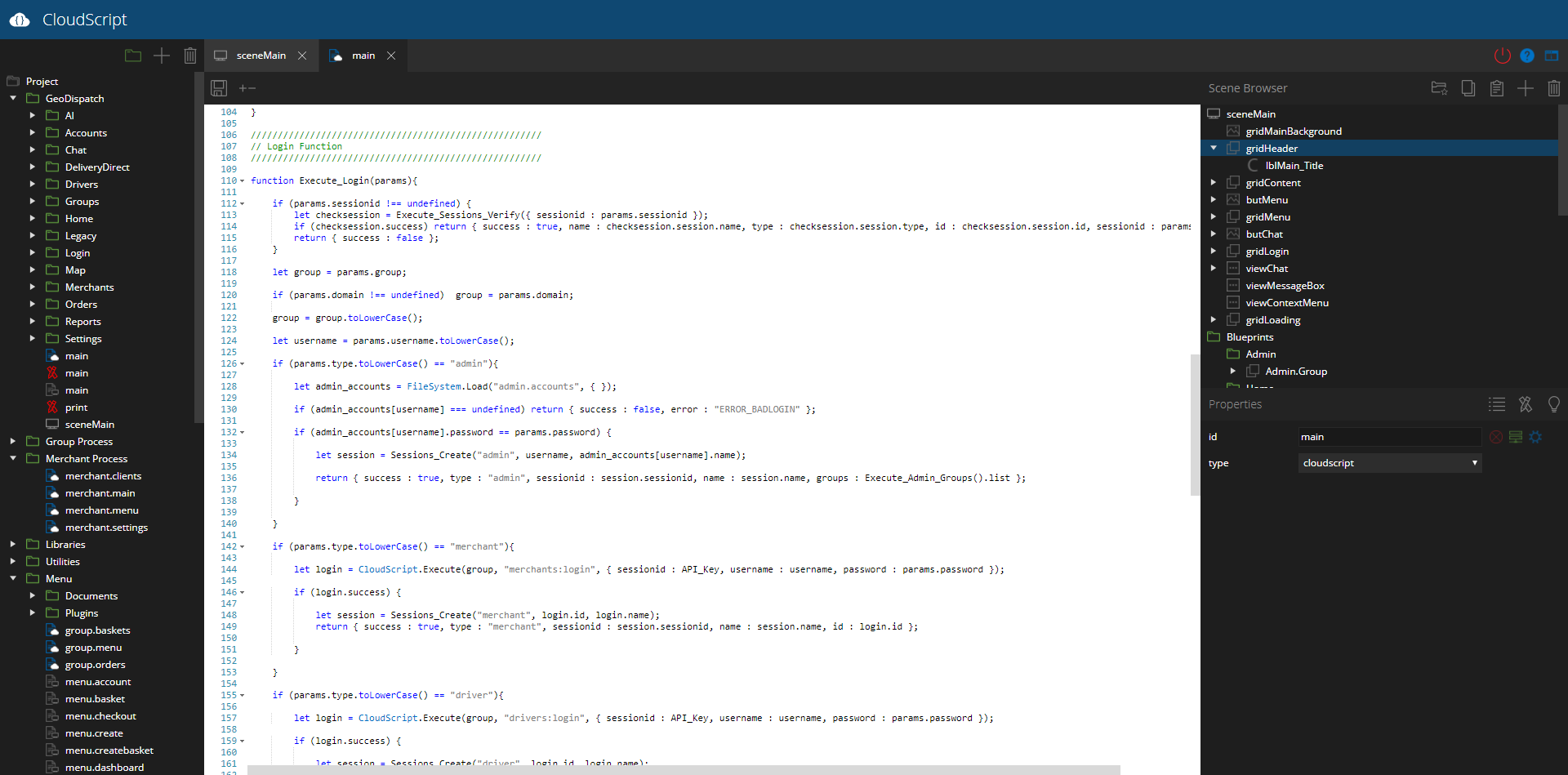This screenshot has width=1568, height=775.
Task: Click the copy icon in Scene Browser
Action: tap(1468, 88)
